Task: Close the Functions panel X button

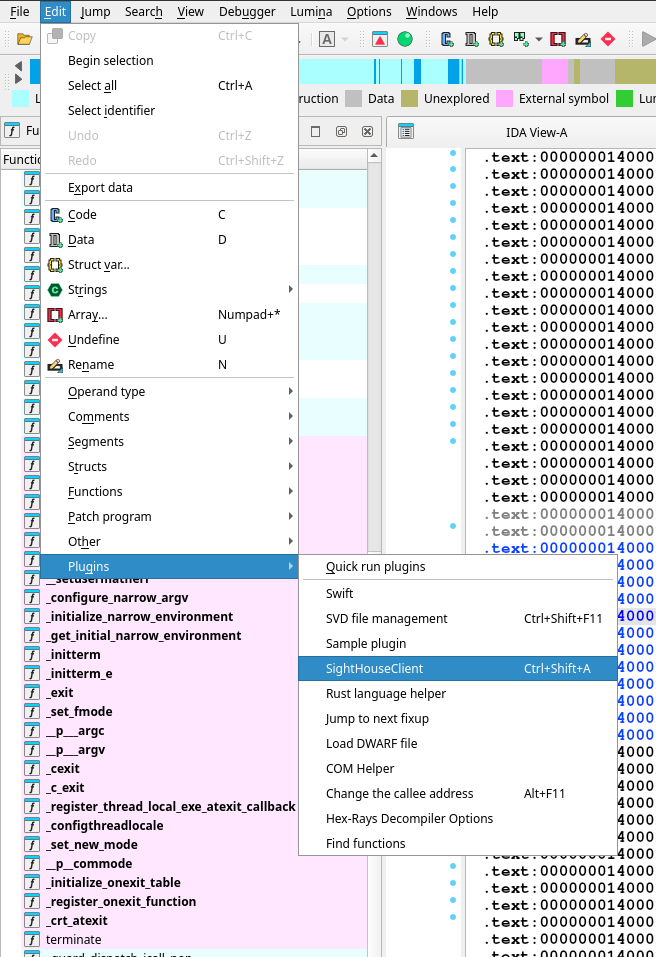Action: 367,132
